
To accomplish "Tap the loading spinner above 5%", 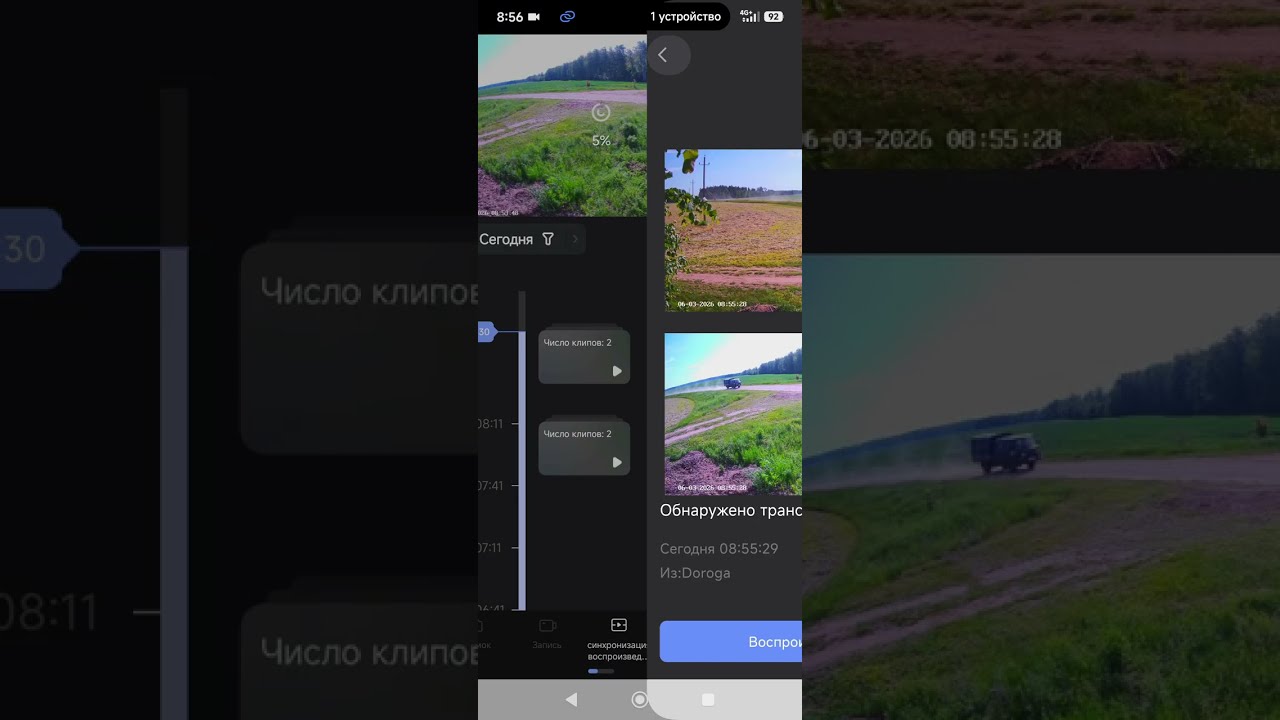I will (601, 112).
